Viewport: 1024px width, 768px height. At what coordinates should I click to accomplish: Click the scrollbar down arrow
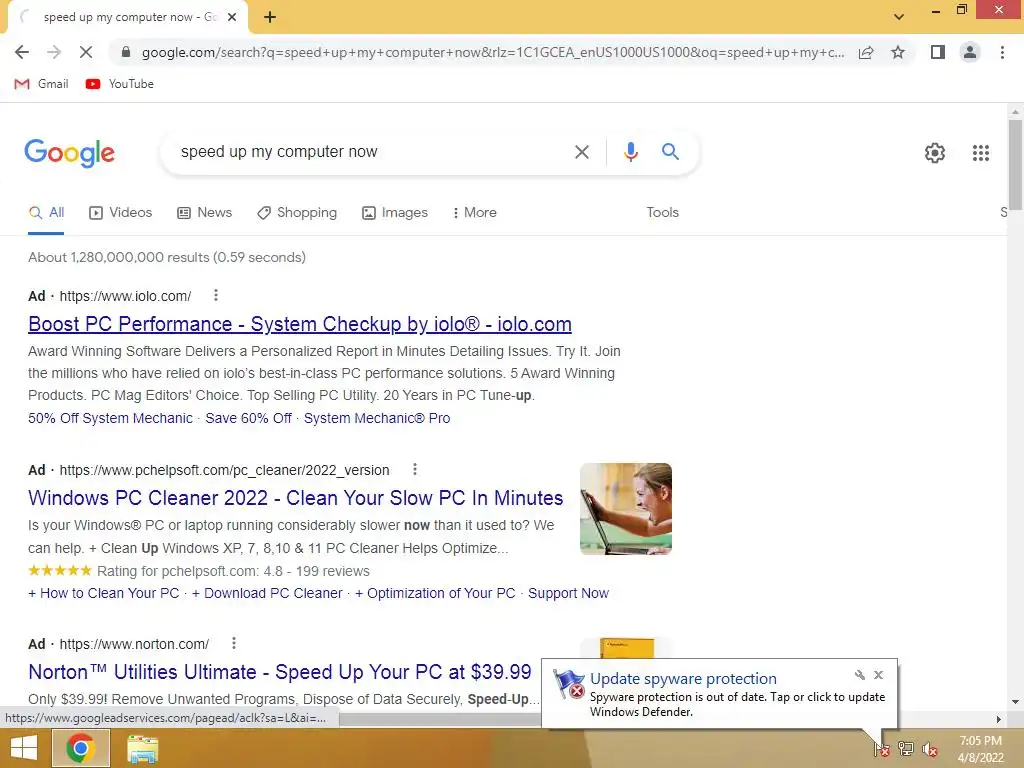coord(1014,702)
